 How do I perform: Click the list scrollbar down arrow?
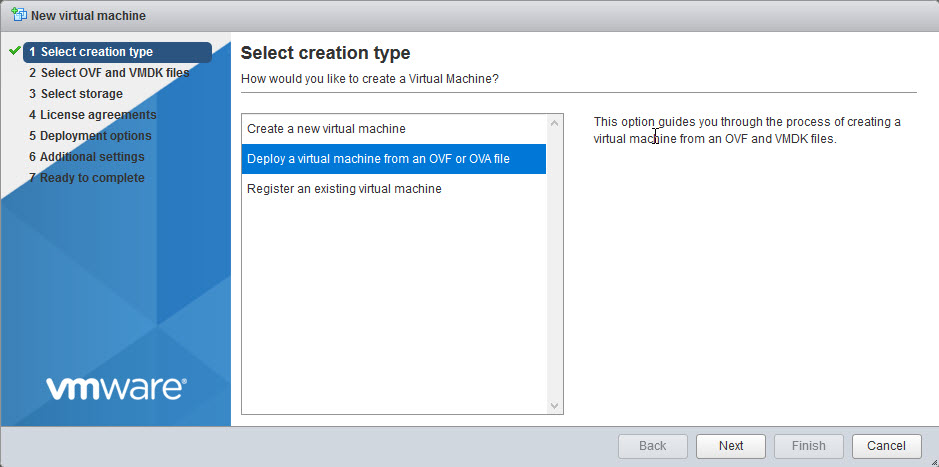554,406
